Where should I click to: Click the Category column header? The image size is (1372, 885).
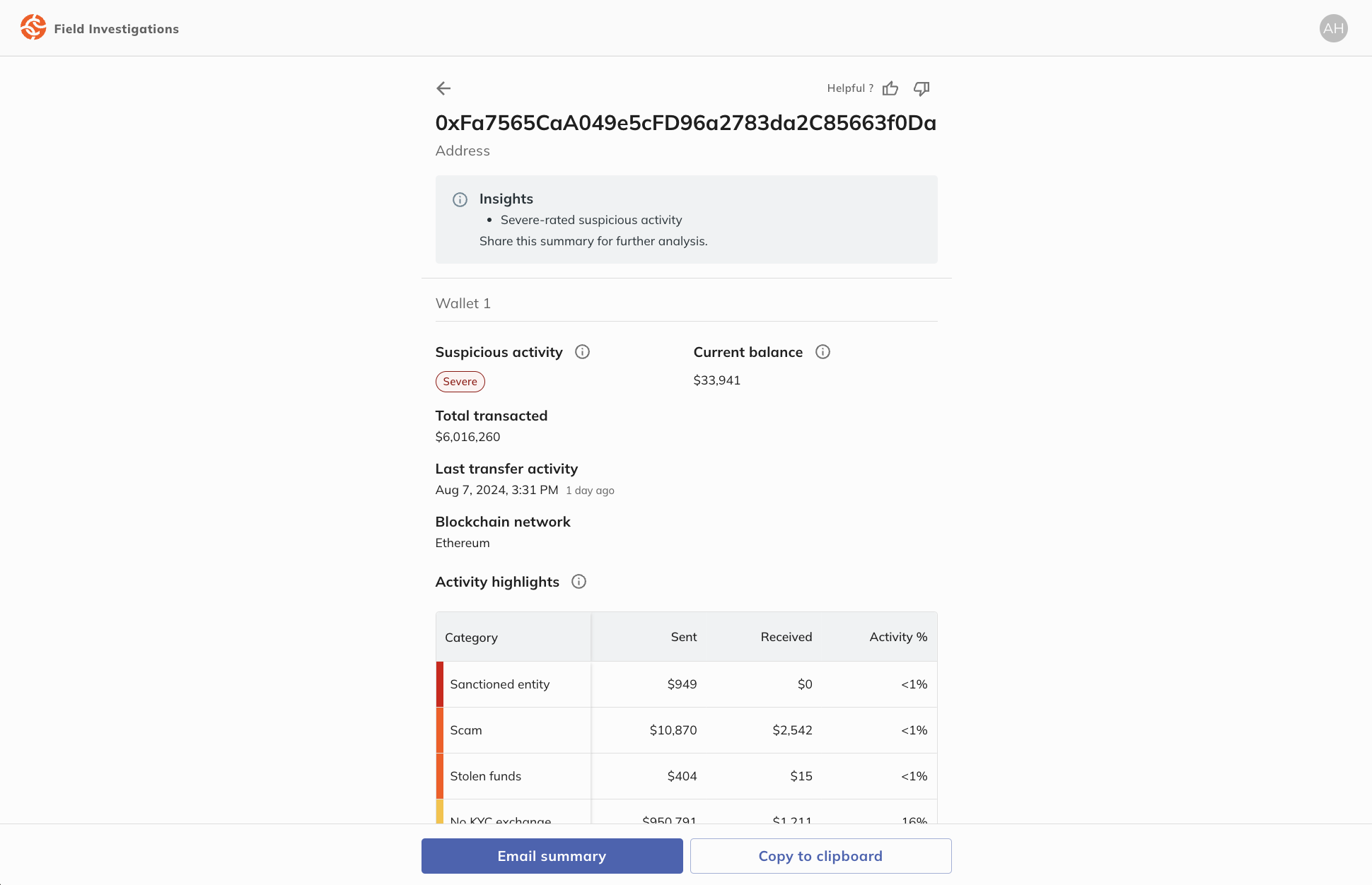tap(471, 638)
